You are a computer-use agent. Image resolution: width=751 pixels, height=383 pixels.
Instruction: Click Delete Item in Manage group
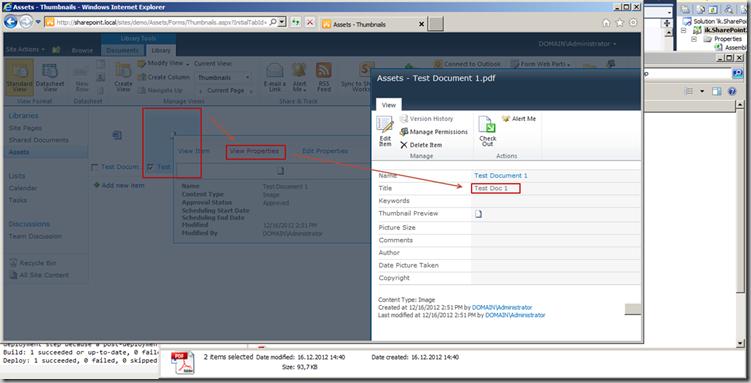[x=421, y=145]
